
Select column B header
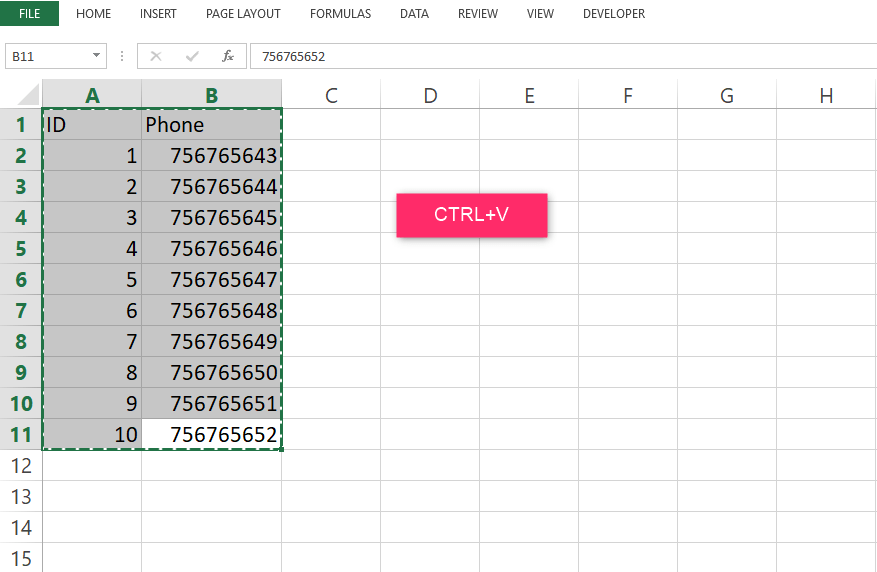point(211,94)
